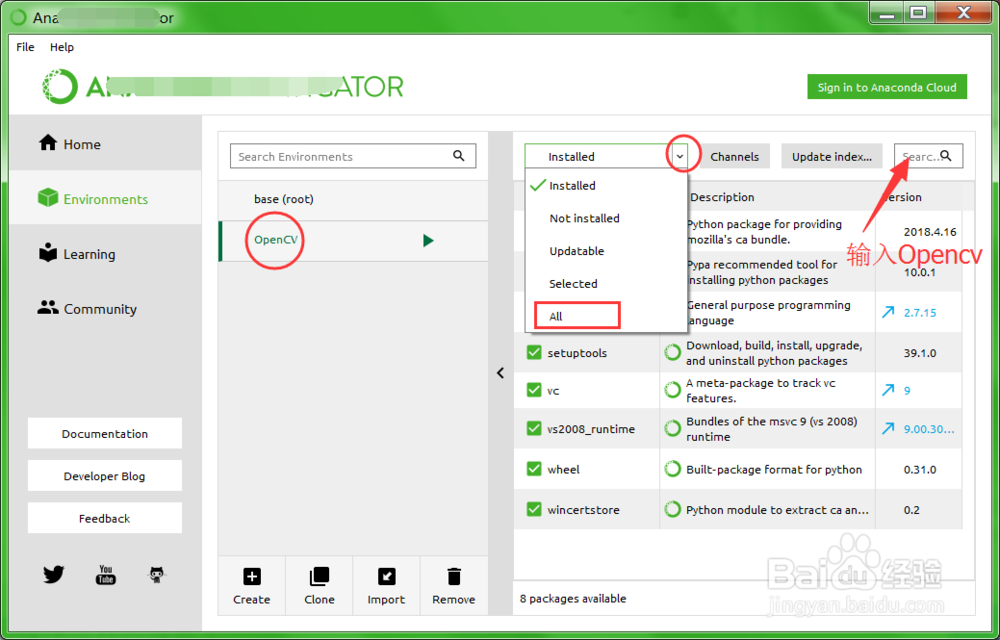Click the status circle icon for vc
This screenshot has height=640, width=1000.
click(x=672, y=390)
